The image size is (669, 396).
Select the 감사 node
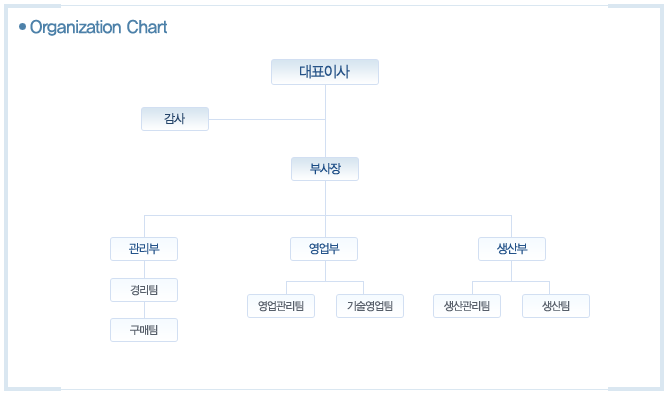[x=175, y=119]
